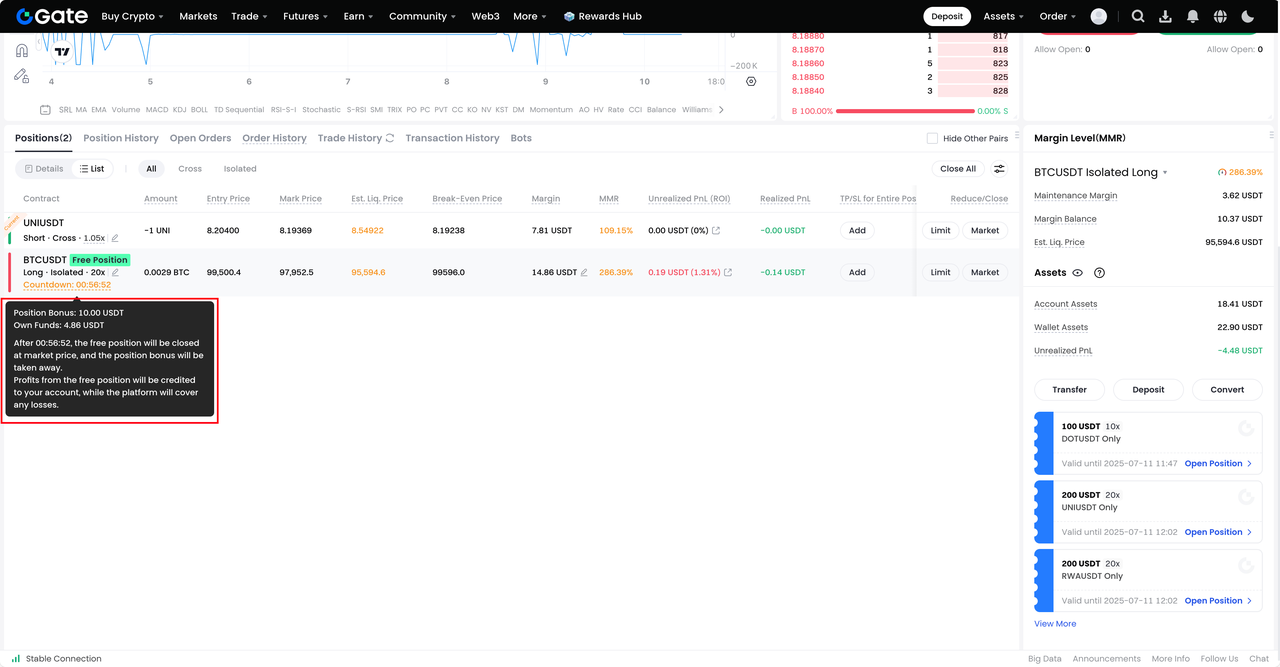Switch theme with the moon icon
The height and width of the screenshot is (667, 1280).
click(1247, 16)
